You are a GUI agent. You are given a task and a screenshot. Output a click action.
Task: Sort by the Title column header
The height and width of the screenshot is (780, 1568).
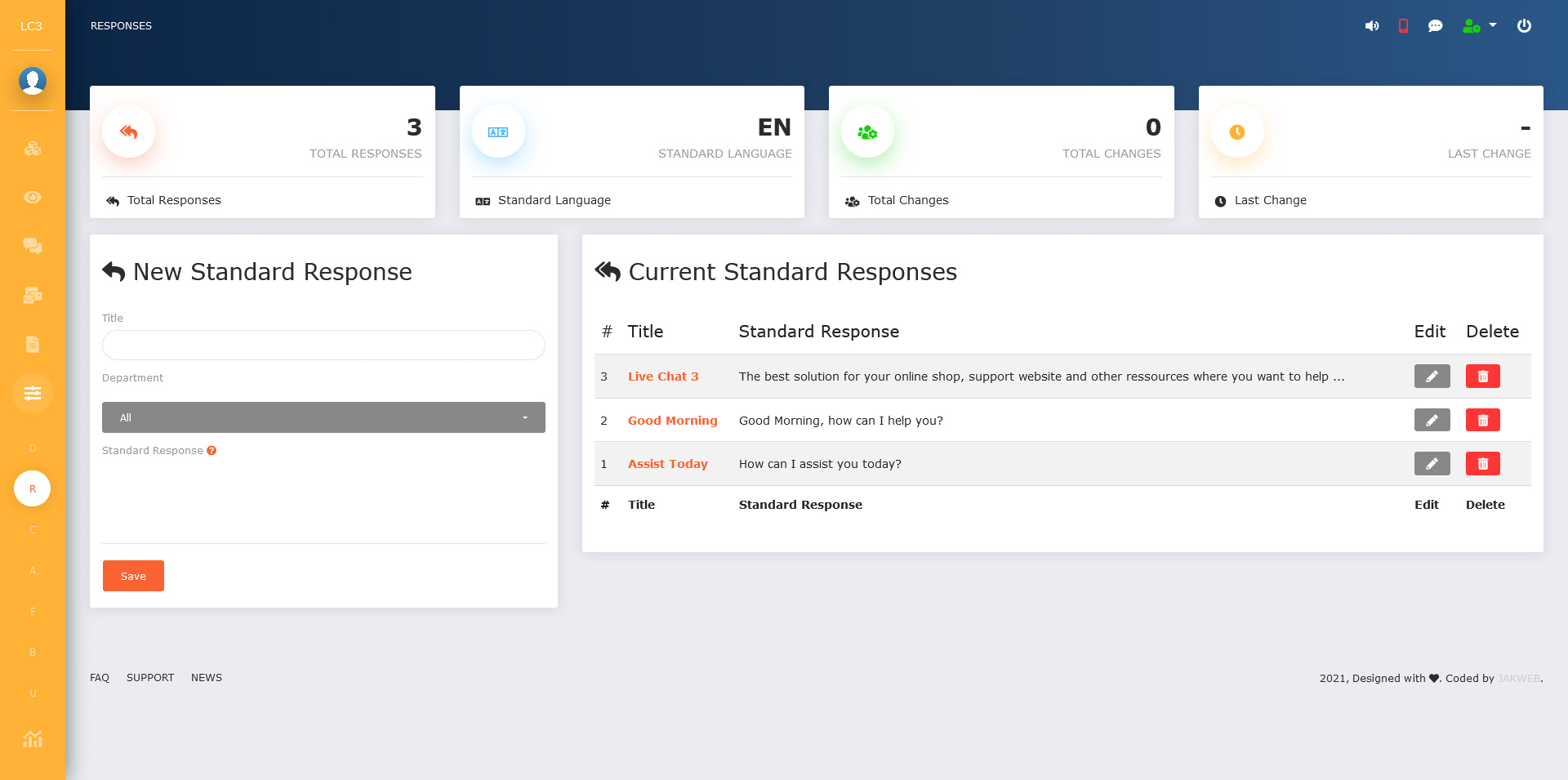(x=645, y=332)
